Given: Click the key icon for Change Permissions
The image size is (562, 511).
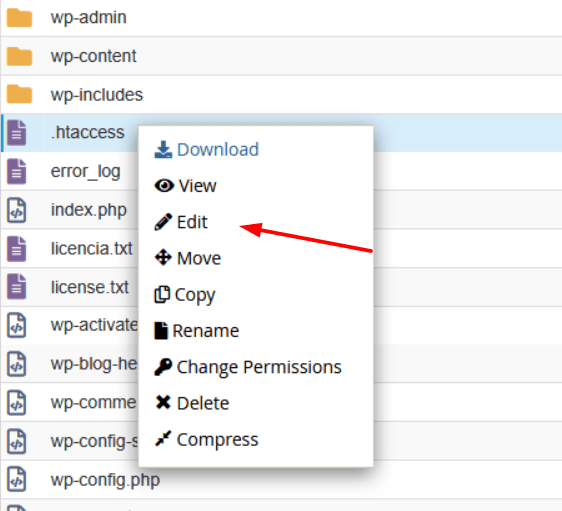Looking at the screenshot, I should point(163,367).
